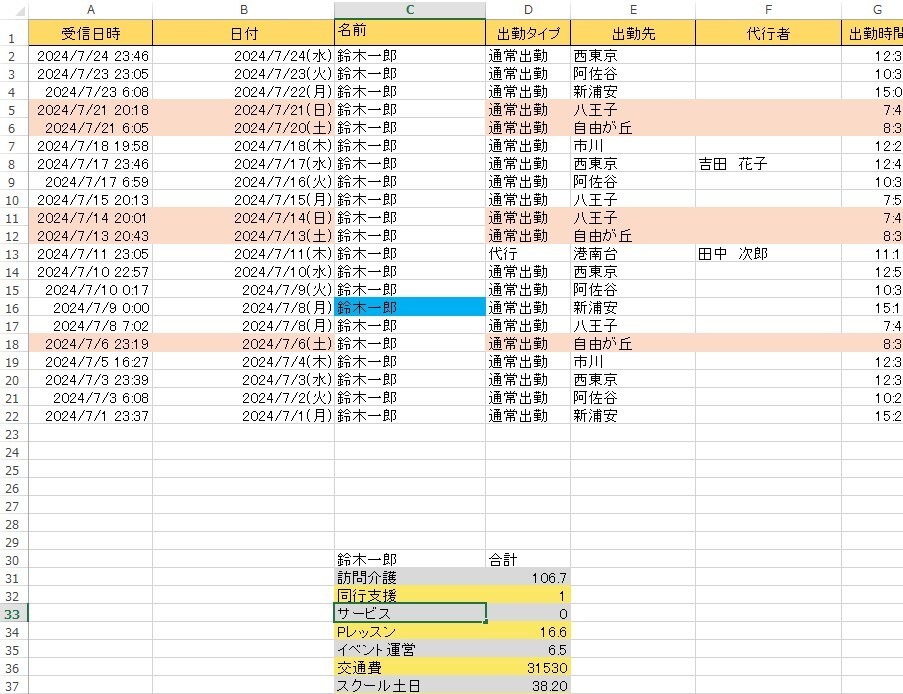The width and height of the screenshot is (903, 694).
Task: Select column header F
Action: [x=768, y=9]
